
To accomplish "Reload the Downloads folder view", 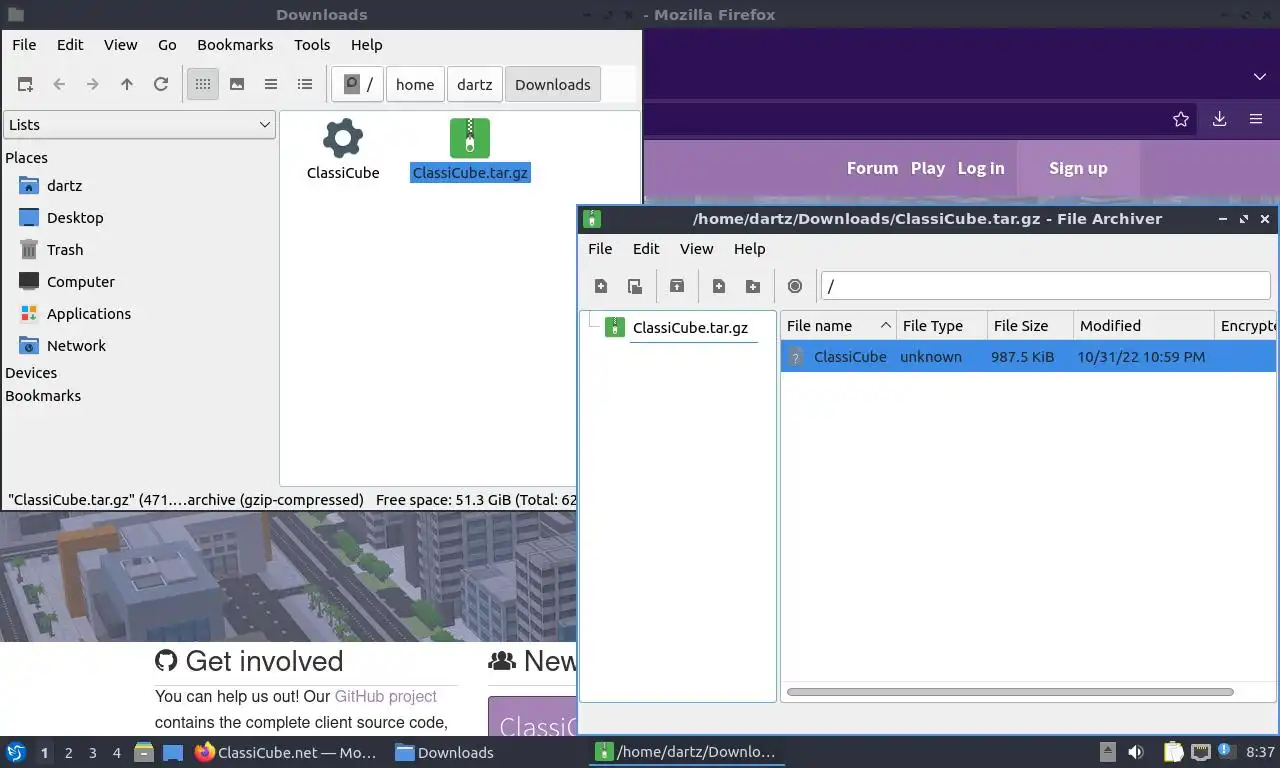I will point(161,84).
